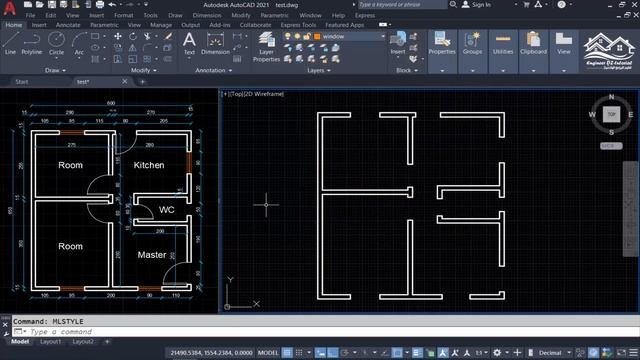The width and height of the screenshot is (640, 360).
Task: Click the Help question mark icon
Action: pyautogui.click(x=562, y=4)
